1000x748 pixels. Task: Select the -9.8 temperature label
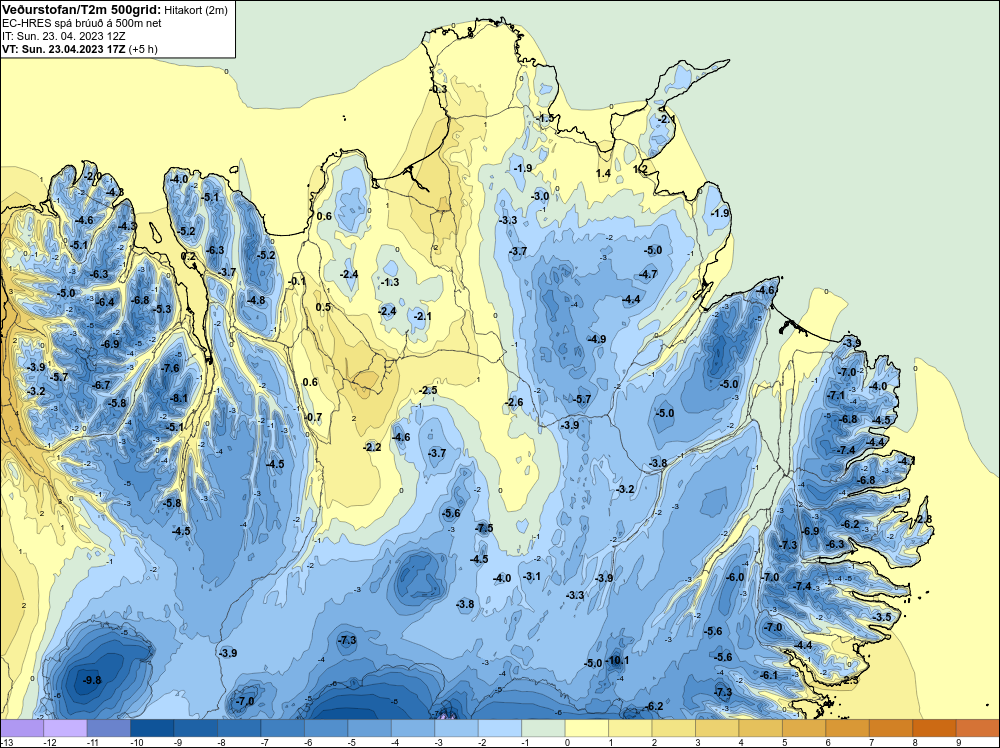coord(92,680)
